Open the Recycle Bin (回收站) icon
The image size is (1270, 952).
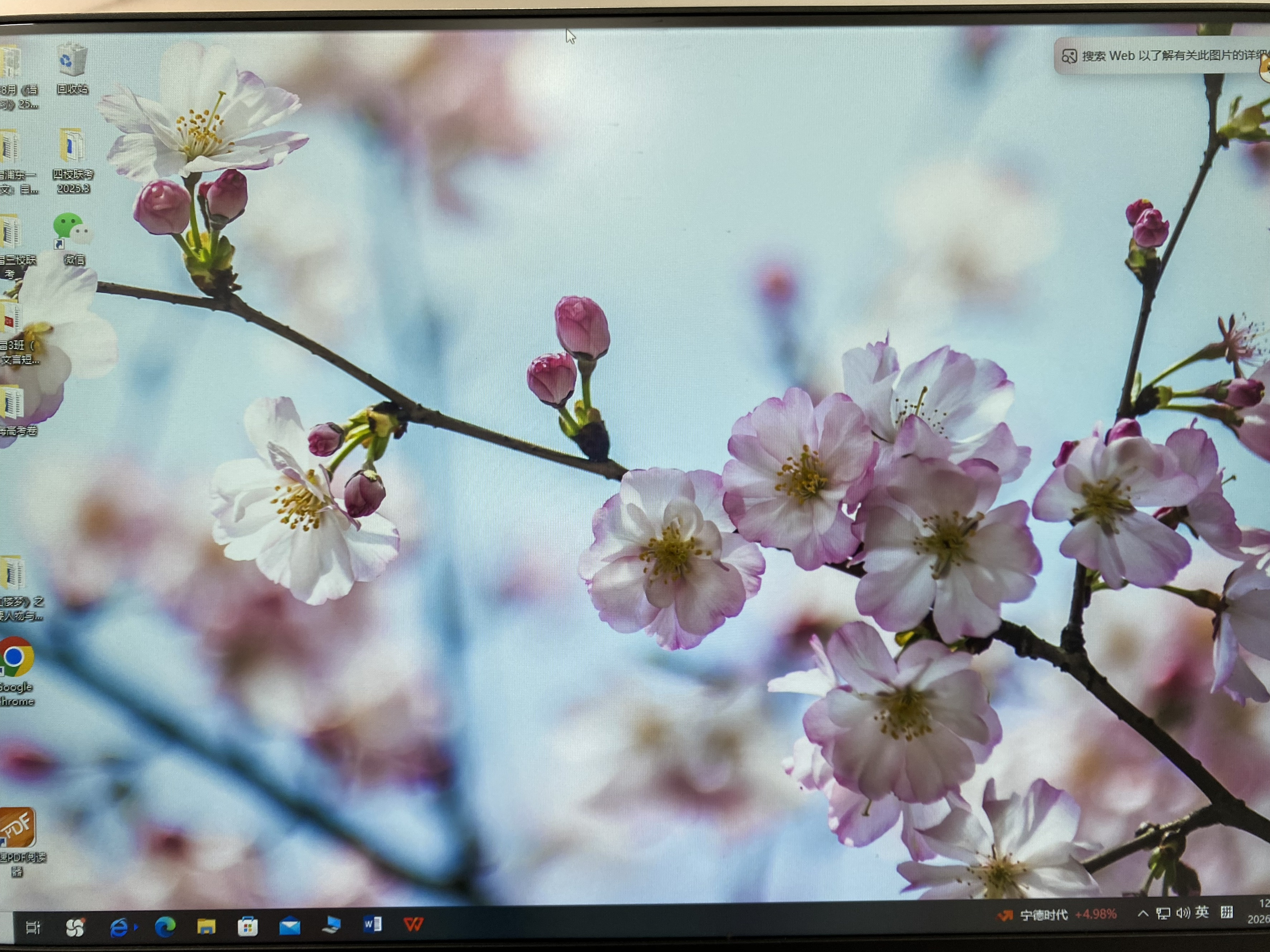click(72, 68)
